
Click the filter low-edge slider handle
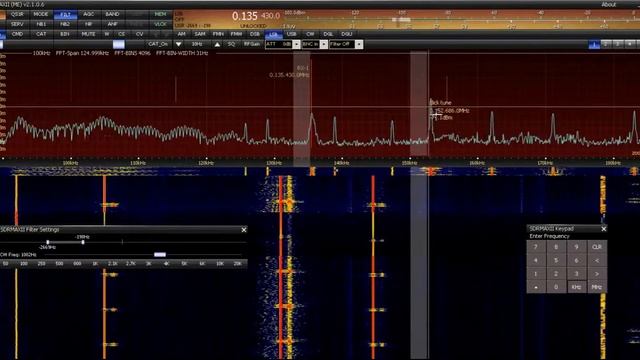pyautogui.click(x=48, y=242)
